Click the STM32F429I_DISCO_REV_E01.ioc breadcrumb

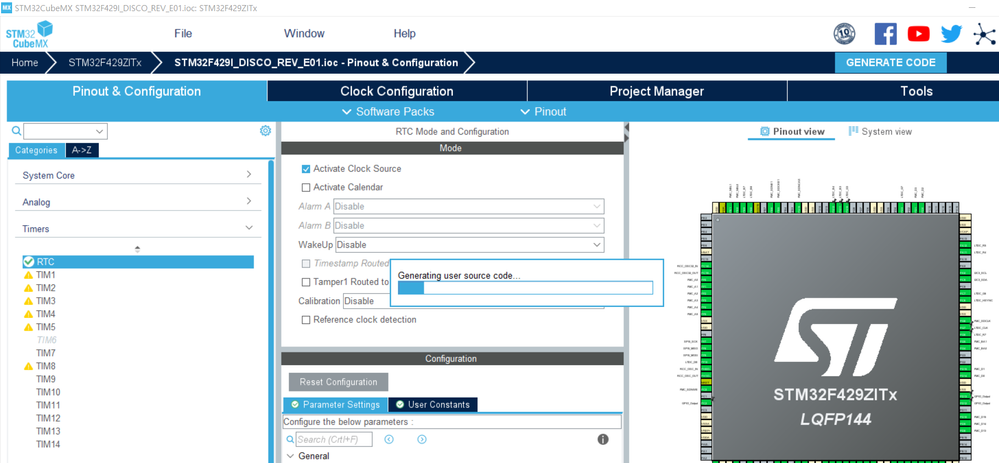(316, 63)
